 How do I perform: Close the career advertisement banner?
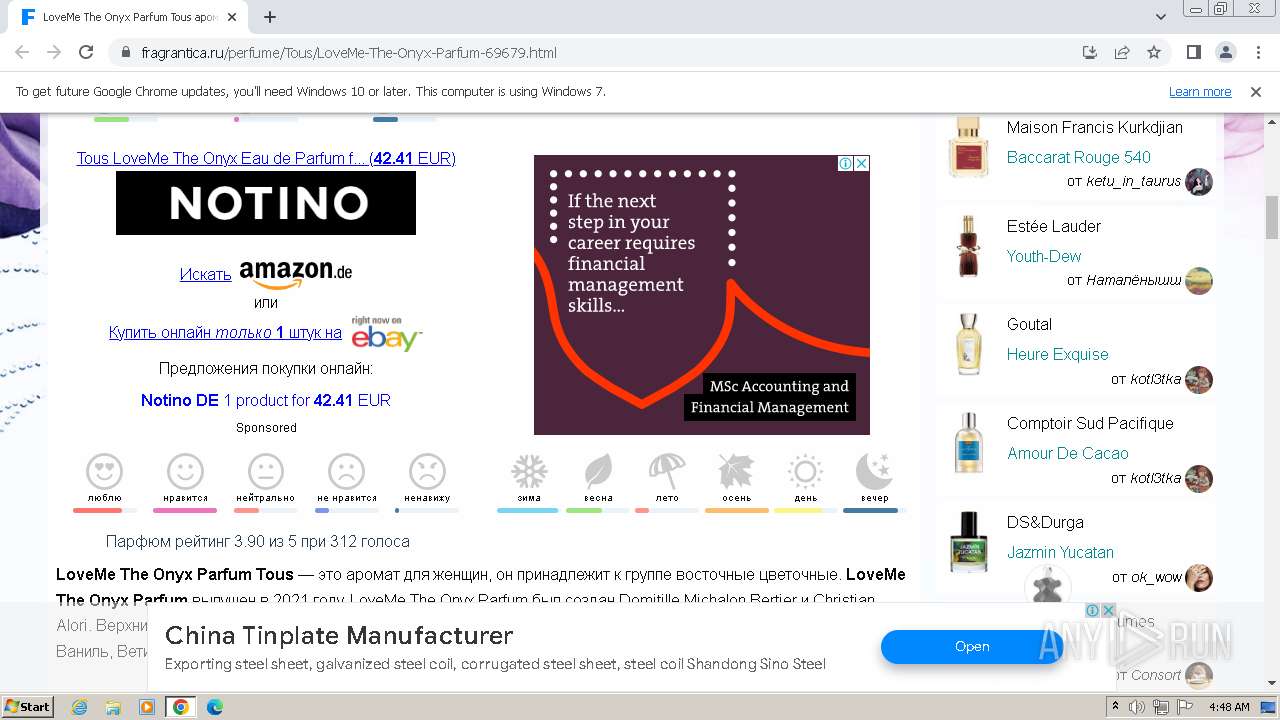tap(861, 163)
